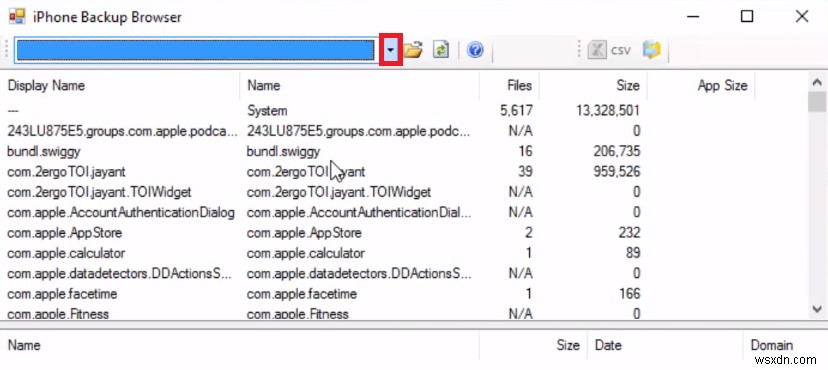This screenshot has width=828, height=370.
Task: Click the list scrollbar up arrow
Action: point(817,82)
